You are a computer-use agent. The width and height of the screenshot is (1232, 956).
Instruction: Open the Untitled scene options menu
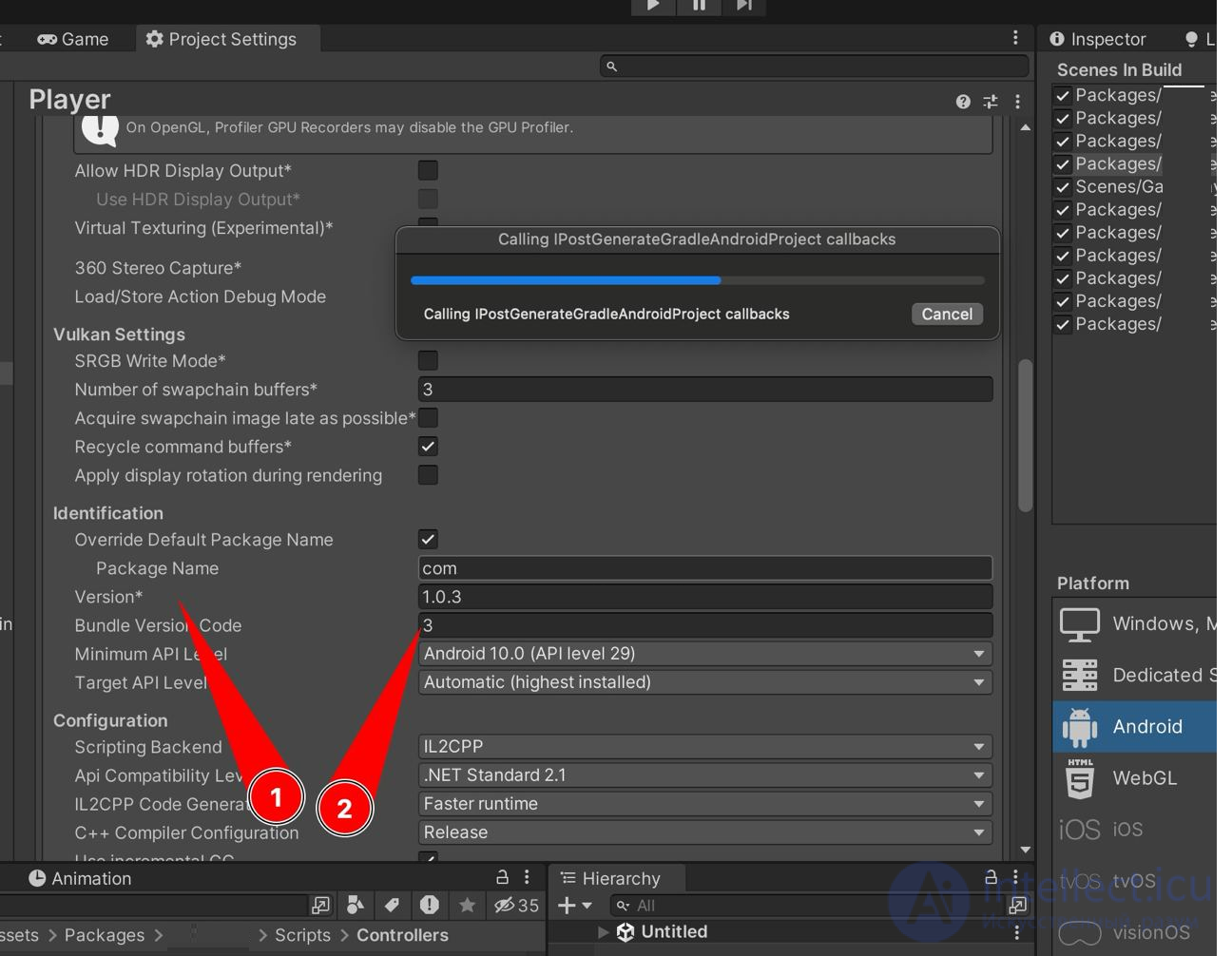tap(1016, 932)
